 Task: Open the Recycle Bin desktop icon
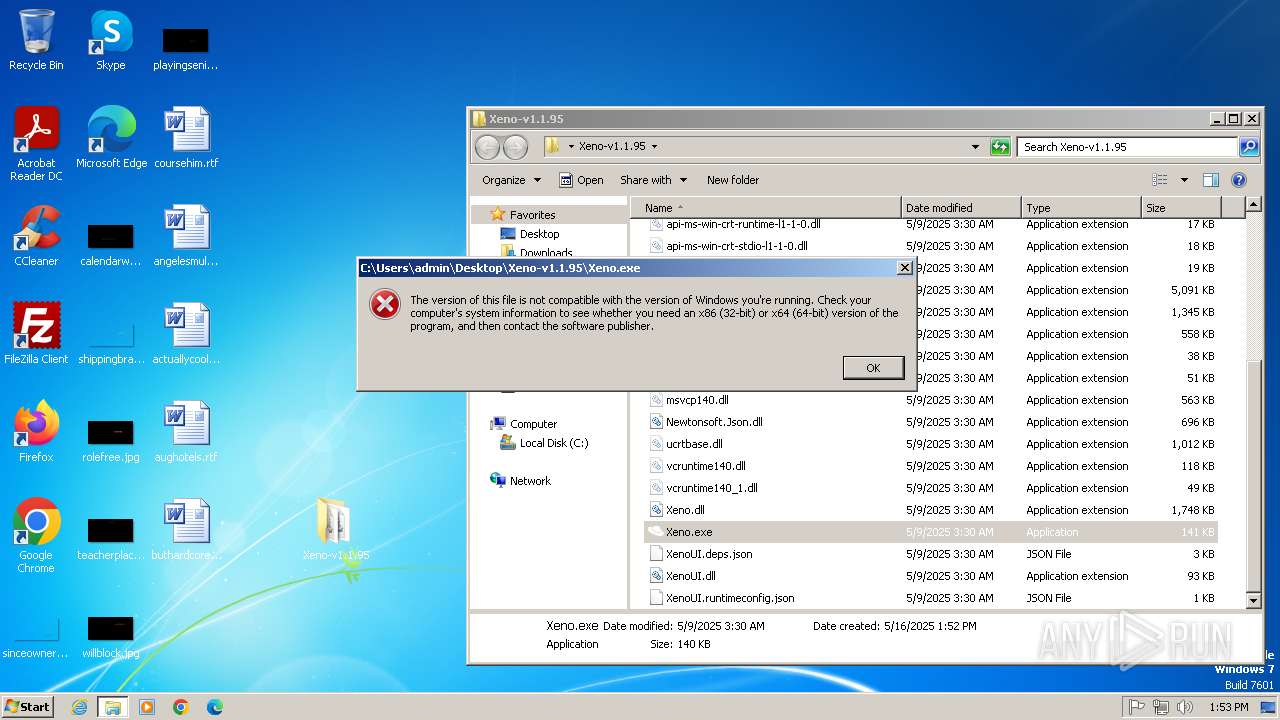pyautogui.click(x=36, y=40)
